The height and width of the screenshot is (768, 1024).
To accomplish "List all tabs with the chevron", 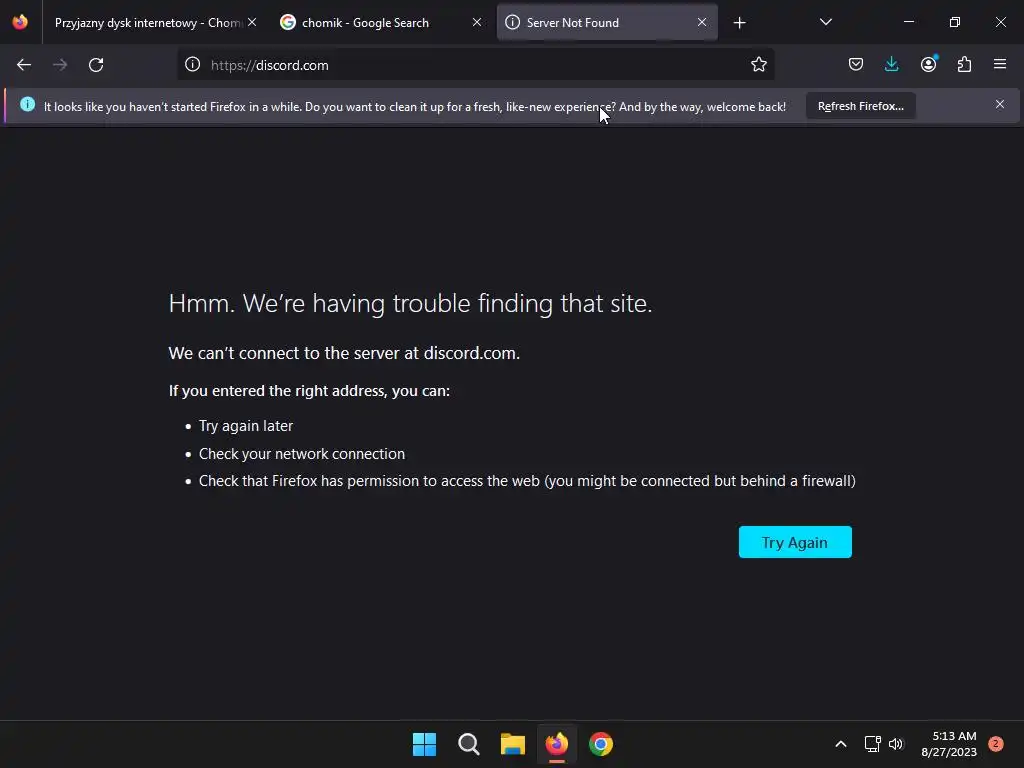I will click(825, 22).
